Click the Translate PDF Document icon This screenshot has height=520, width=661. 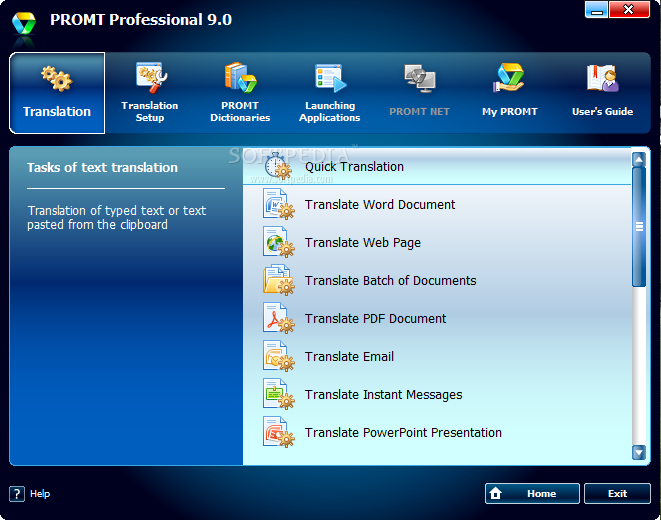tap(278, 318)
